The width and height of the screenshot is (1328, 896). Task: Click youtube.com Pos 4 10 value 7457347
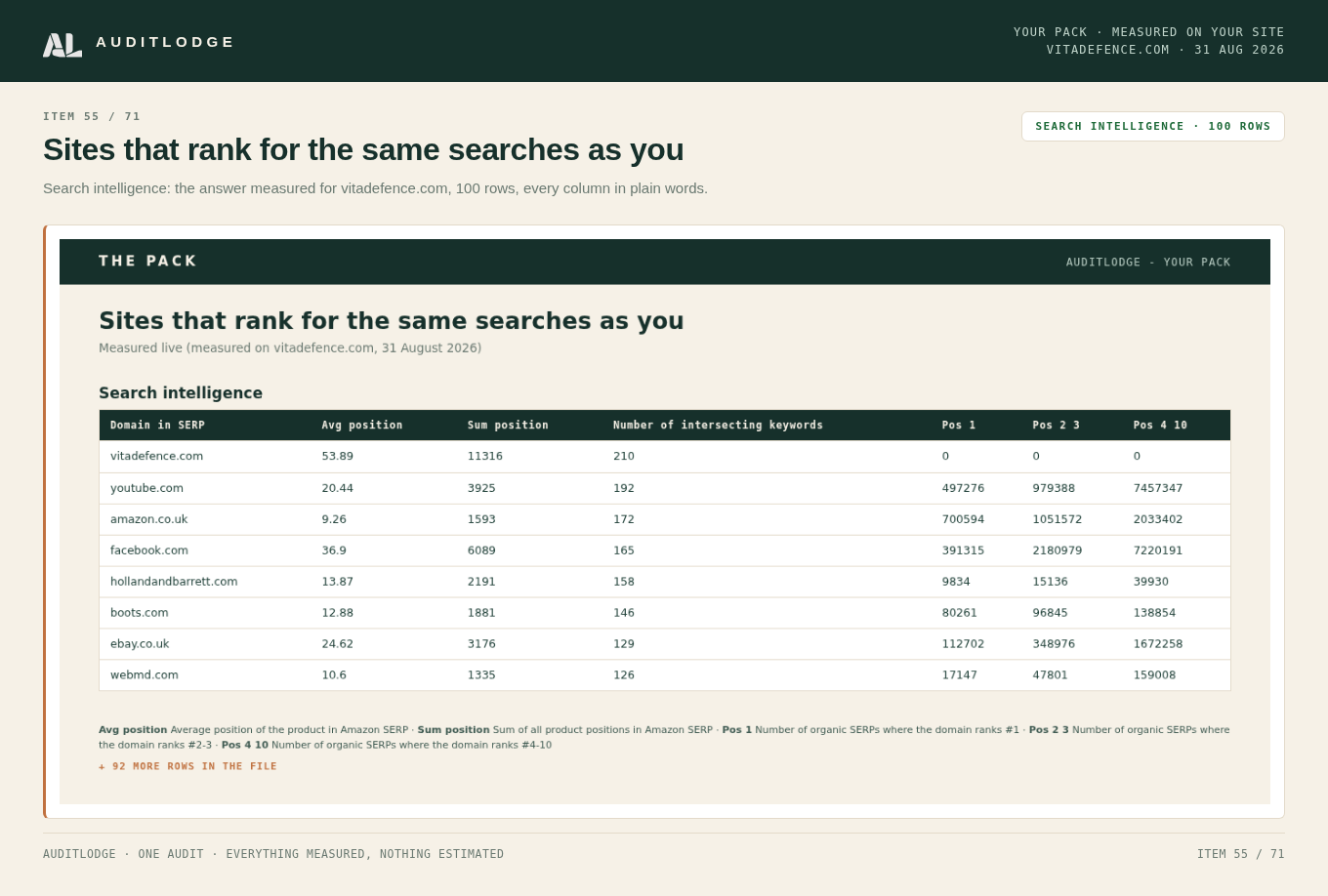click(x=1158, y=488)
